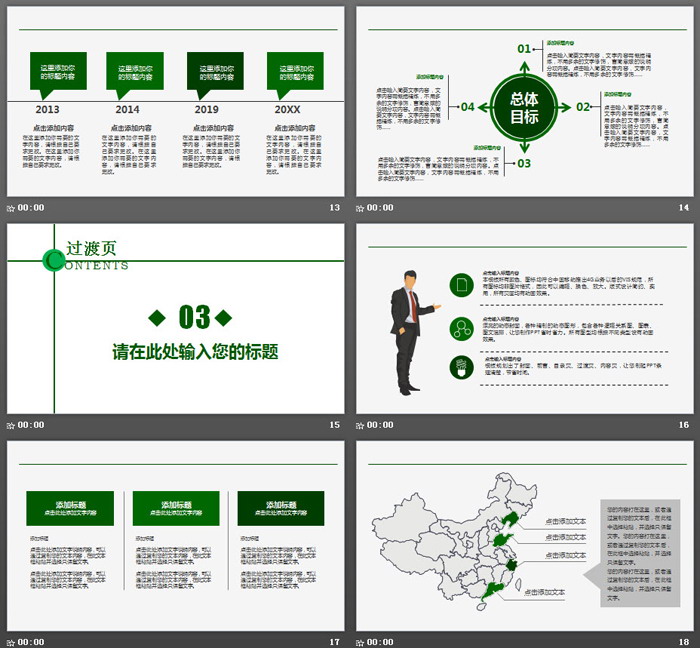
Task: Click the linked circles icon in slide 16
Action: (x=462, y=326)
